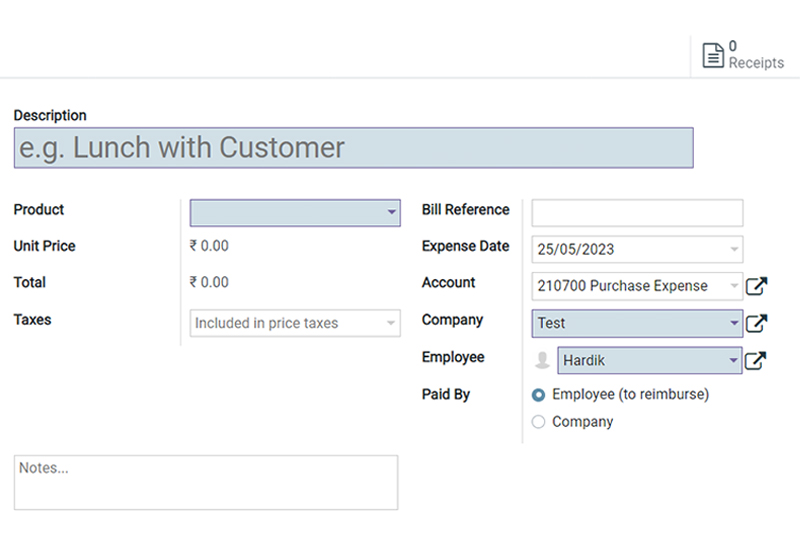Expand the Employee Hardik dropdown arrow

733,360
